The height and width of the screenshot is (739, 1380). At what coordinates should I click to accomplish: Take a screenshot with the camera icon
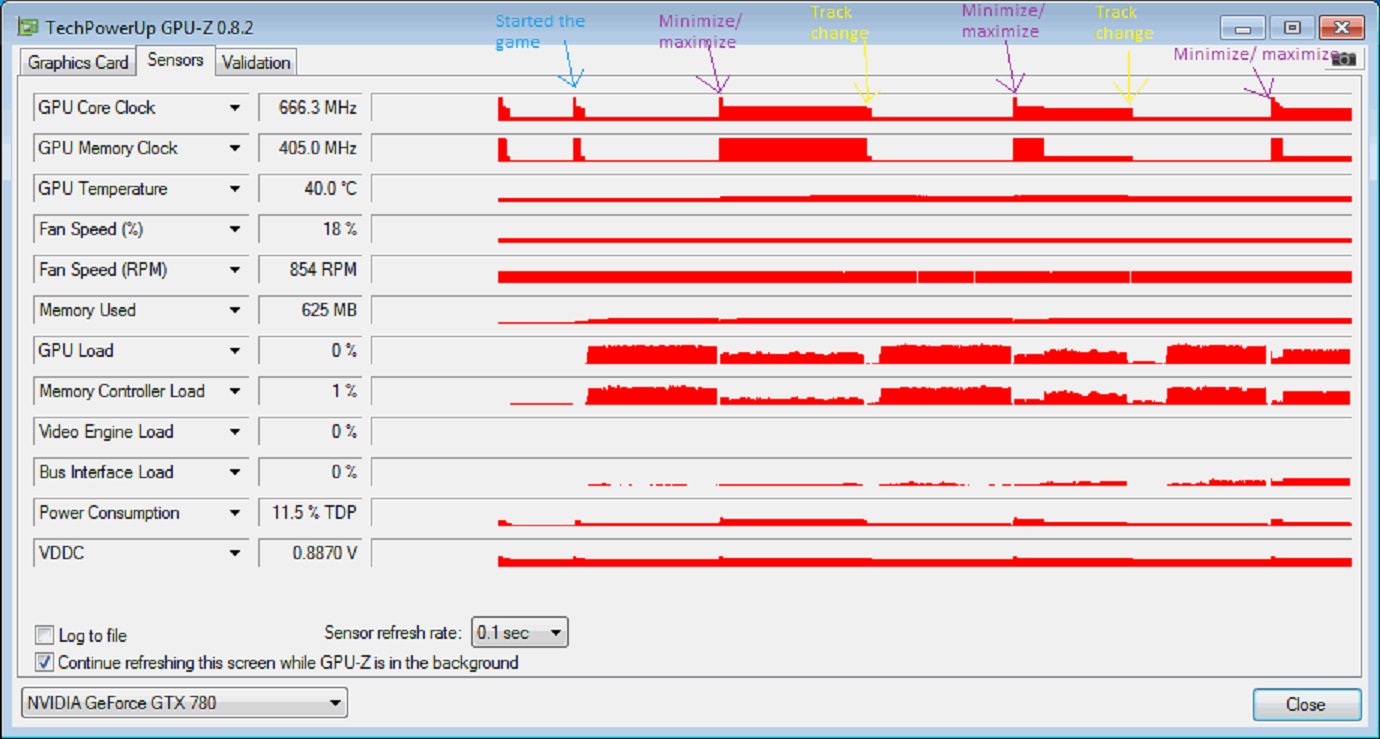[x=1344, y=59]
